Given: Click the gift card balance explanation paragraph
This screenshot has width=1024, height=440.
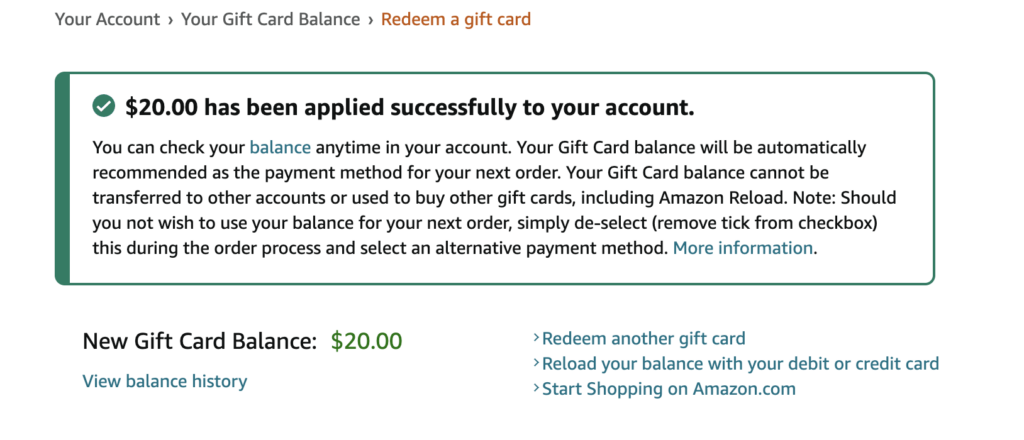Looking at the screenshot, I should coord(480,198).
